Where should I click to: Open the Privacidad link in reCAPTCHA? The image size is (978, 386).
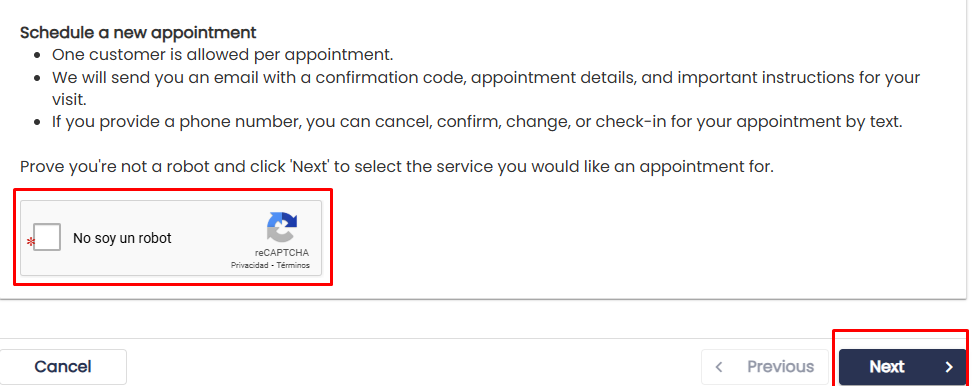[249, 265]
